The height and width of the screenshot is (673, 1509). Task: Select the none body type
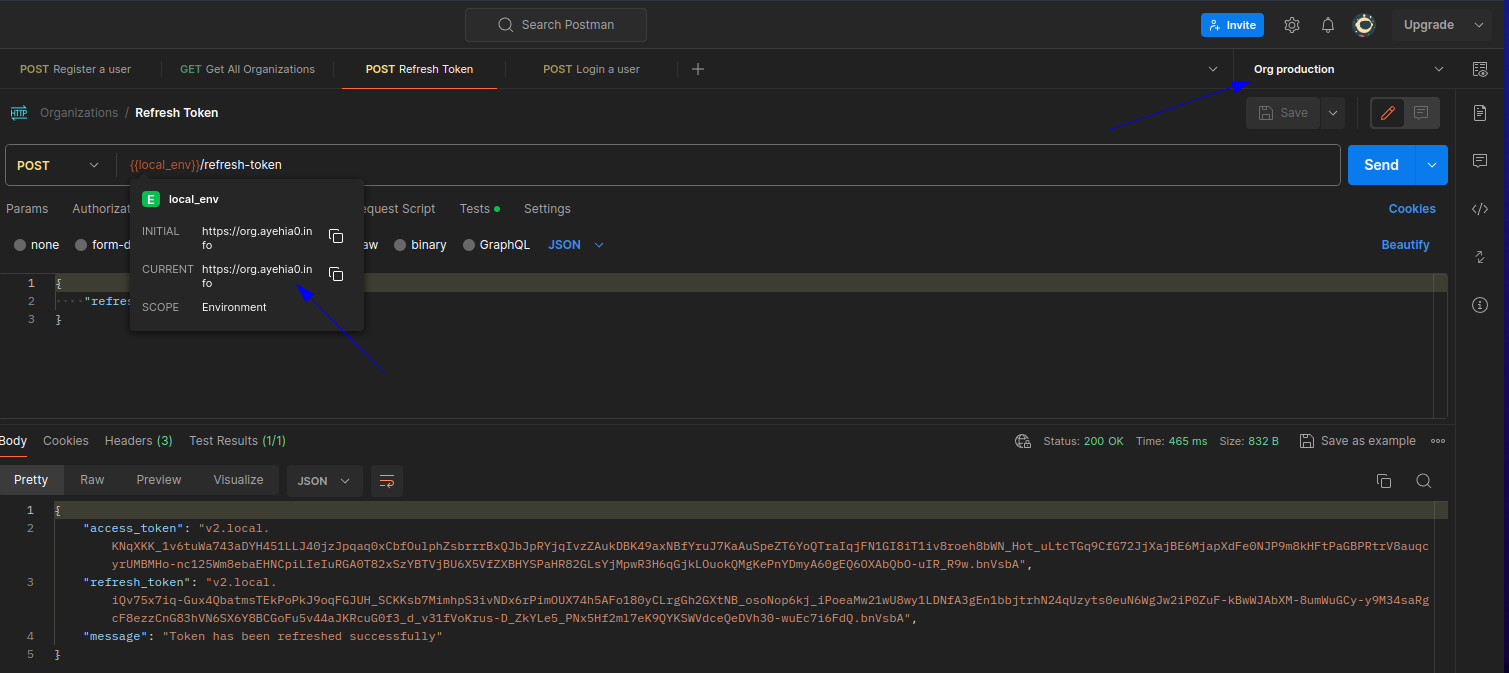36,245
